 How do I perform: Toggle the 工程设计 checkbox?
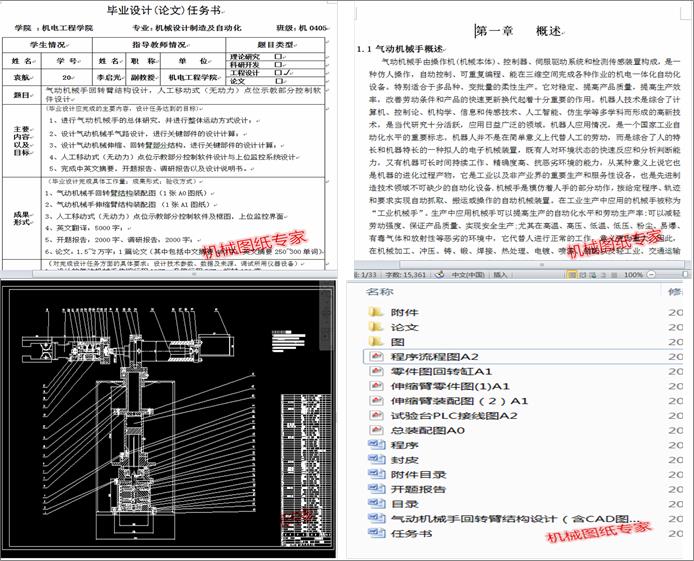(278, 73)
